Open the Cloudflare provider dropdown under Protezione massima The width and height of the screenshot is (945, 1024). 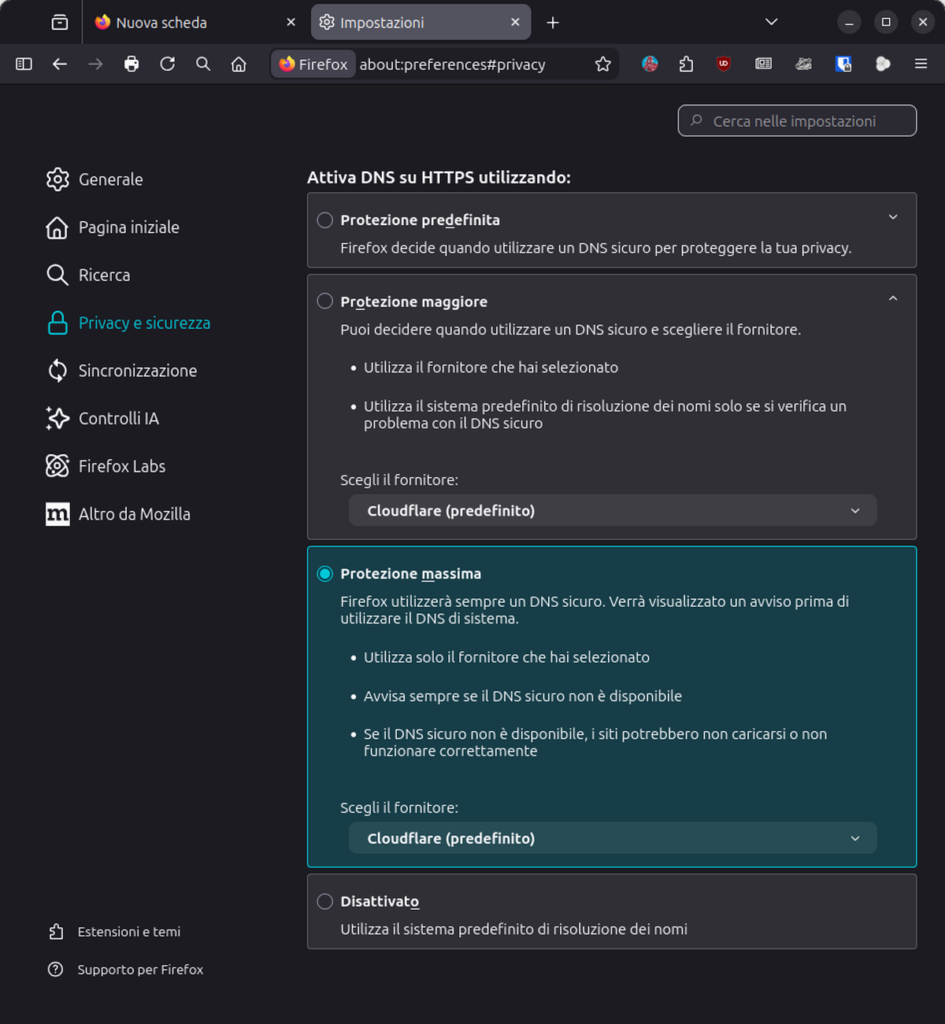coord(612,838)
